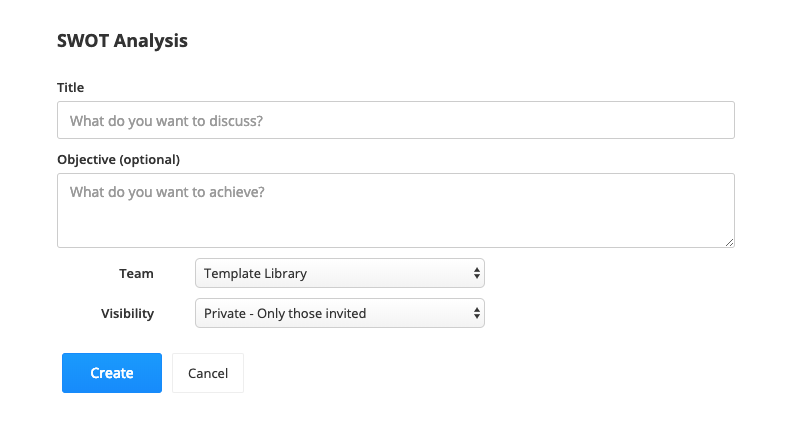Focus the Objective text area
The image size is (793, 431).
tap(395, 210)
